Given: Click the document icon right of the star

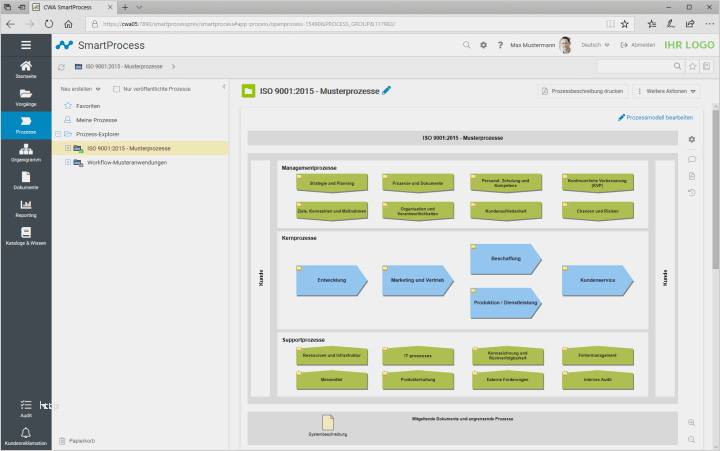Looking at the screenshot, I should [x=707, y=67].
